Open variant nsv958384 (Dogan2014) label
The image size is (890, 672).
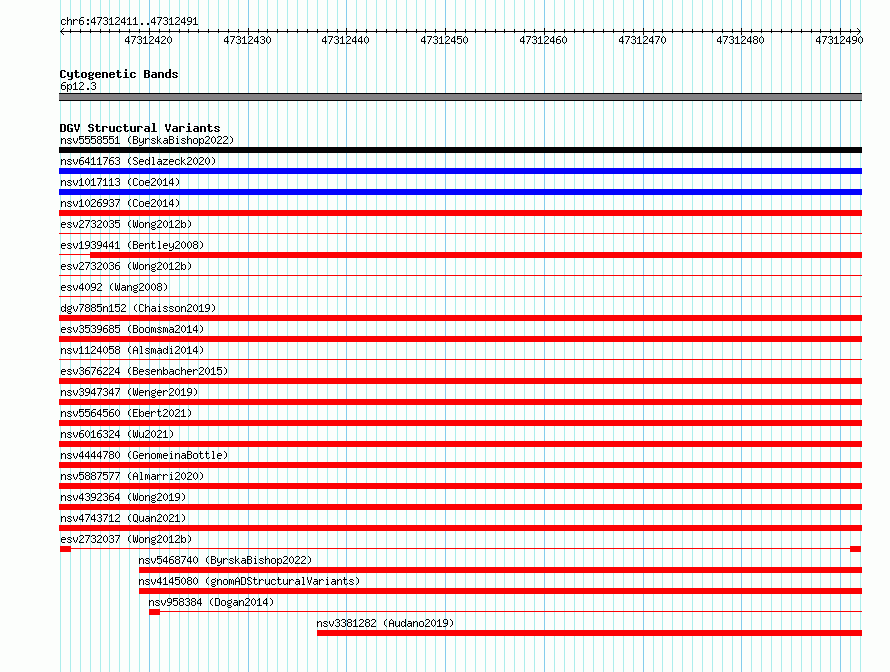click(211, 602)
